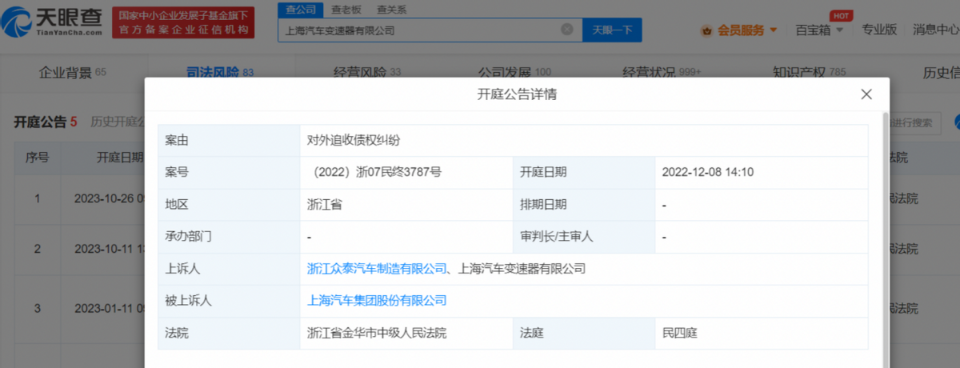This screenshot has height=368, width=960.
Task: Open 浙江众泰汽车制造有限公司 company link
Action: point(377,268)
